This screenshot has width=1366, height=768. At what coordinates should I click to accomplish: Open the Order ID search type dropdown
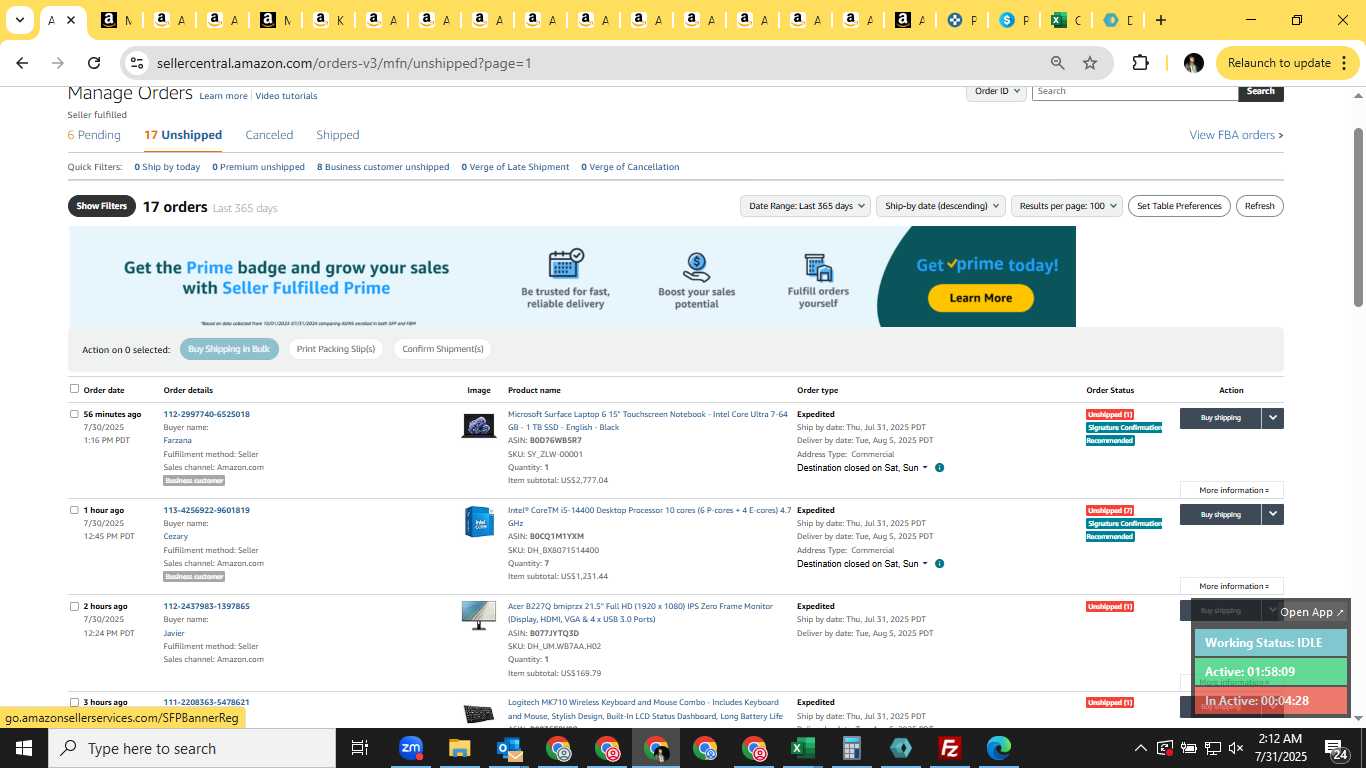(x=997, y=91)
